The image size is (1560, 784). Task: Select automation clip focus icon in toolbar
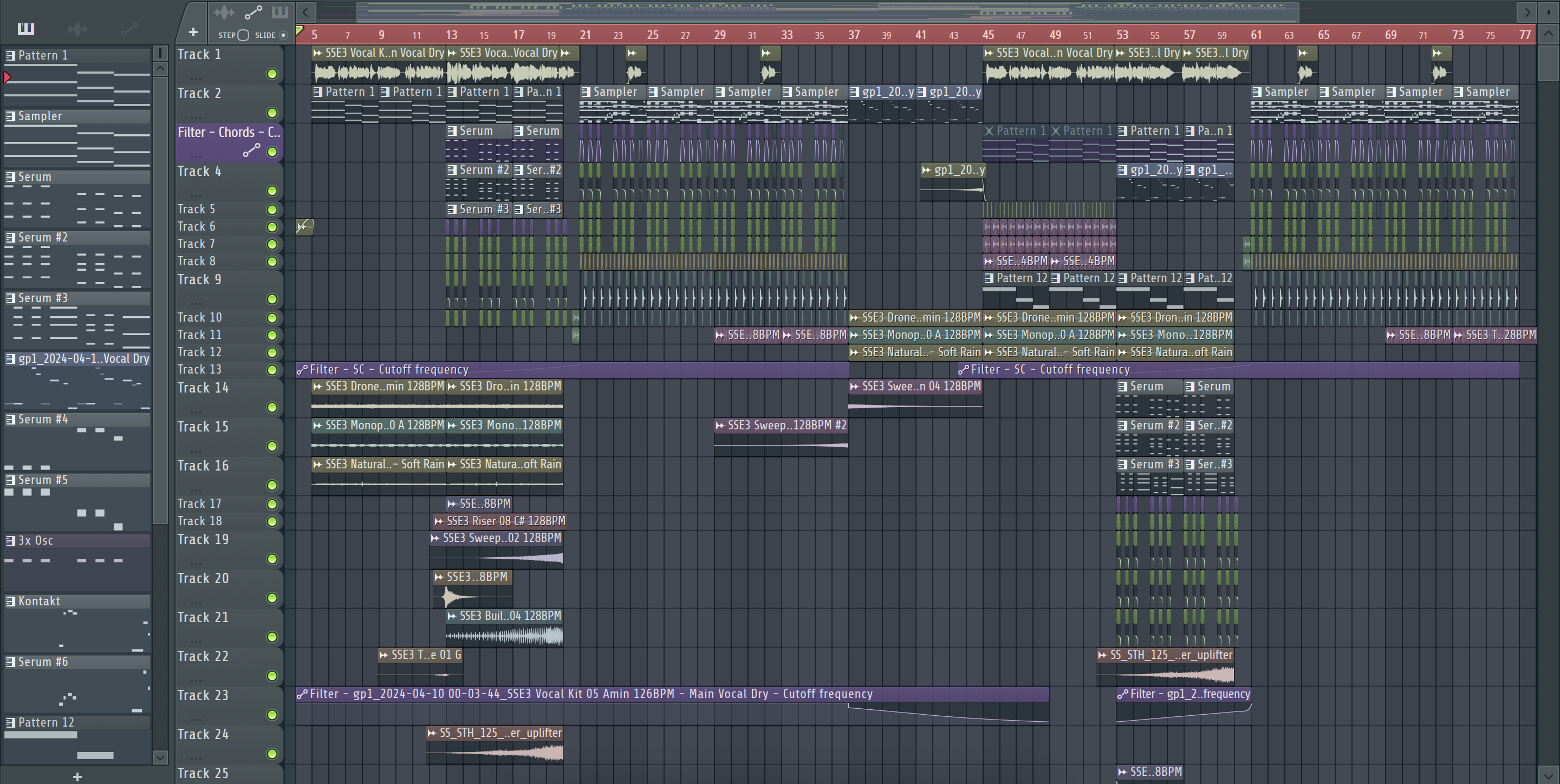click(252, 12)
